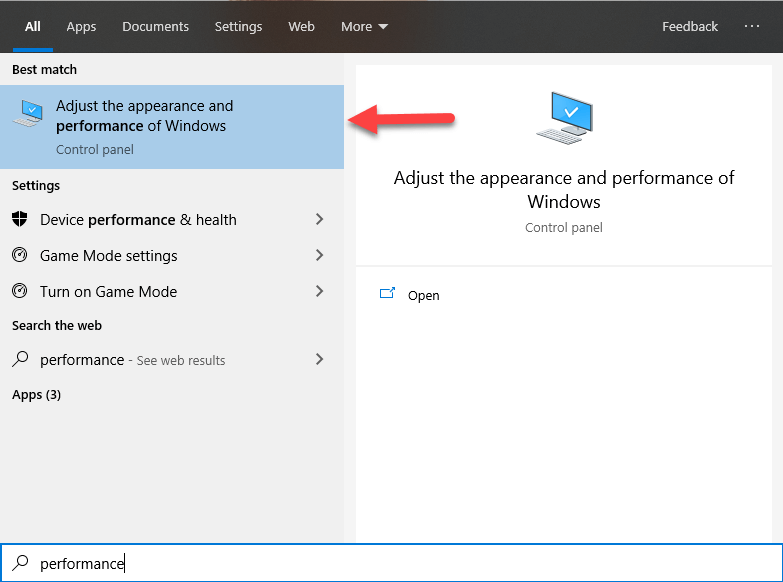Click the large computer icon in preview pane
783x582 pixels.
click(565, 118)
